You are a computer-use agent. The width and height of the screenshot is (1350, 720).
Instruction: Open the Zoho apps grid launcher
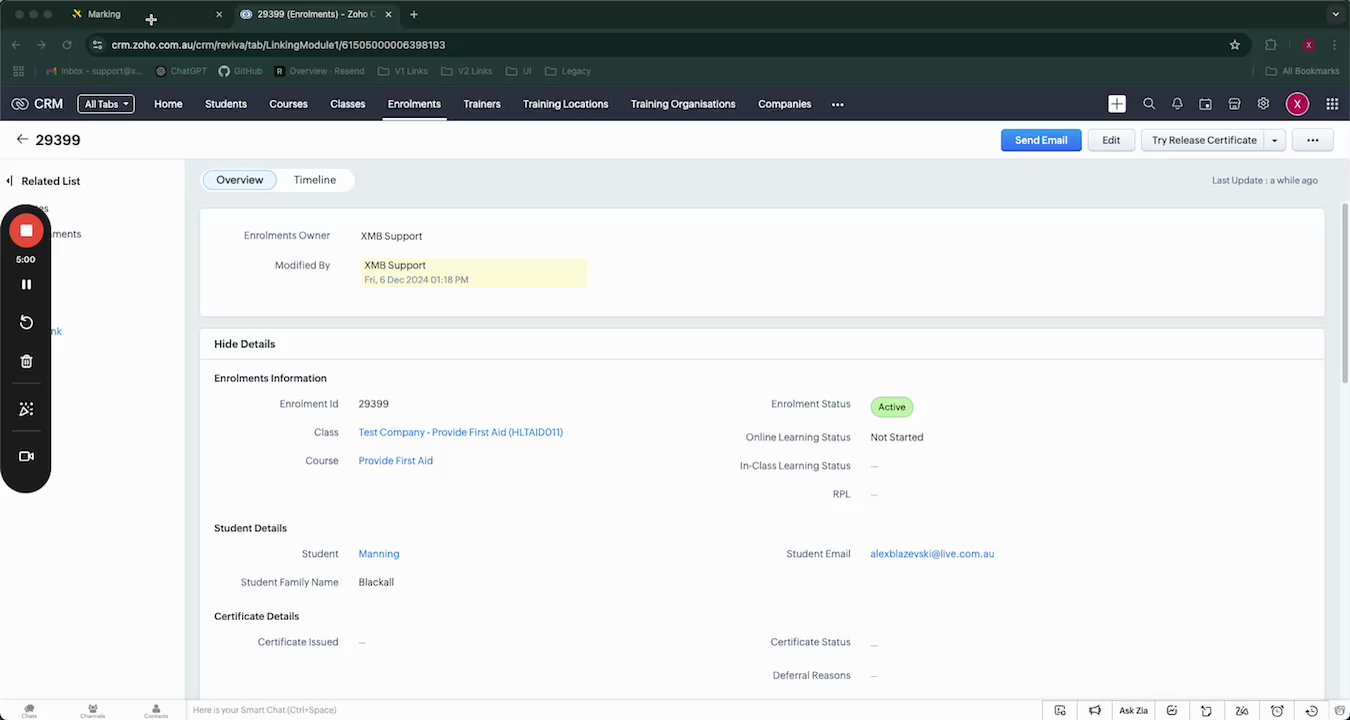point(1332,104)
